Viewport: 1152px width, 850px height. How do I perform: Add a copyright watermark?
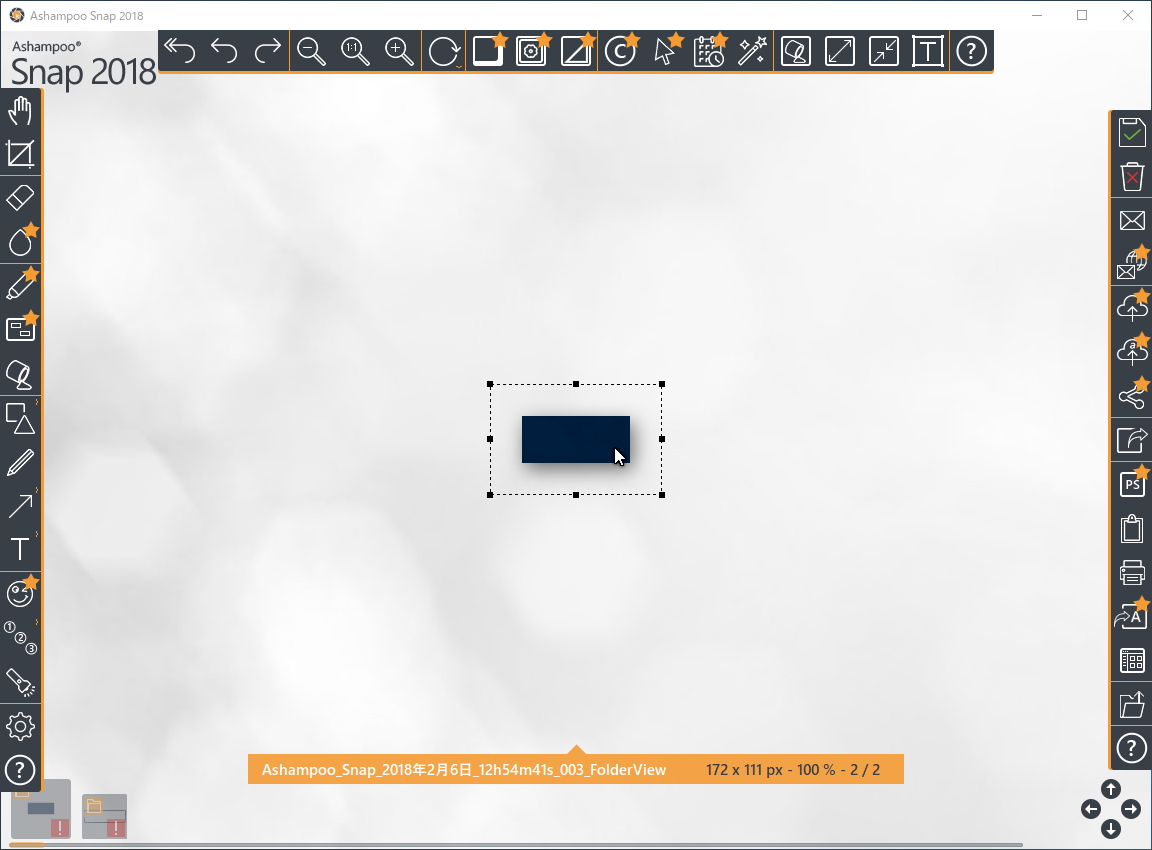pyautogui.click(x=621, y=51)
